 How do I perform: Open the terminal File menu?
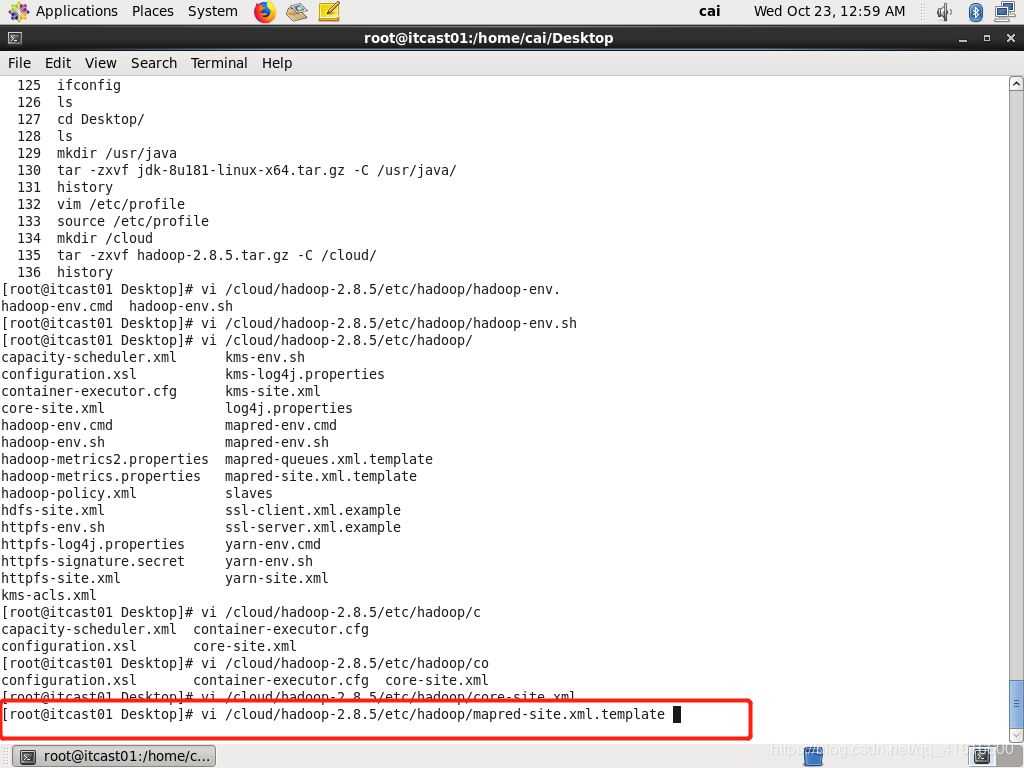point(19,63)
